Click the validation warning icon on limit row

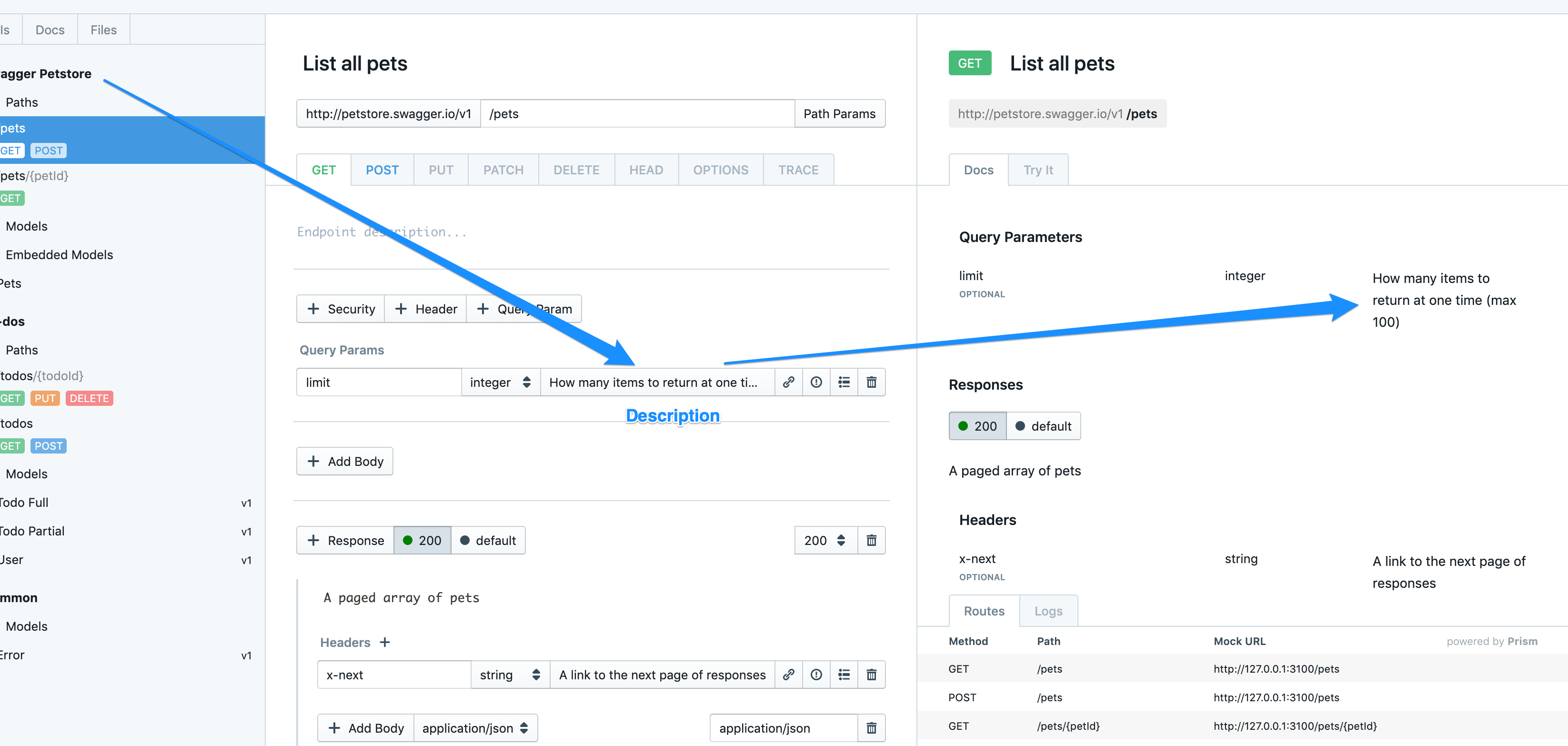(815, 382)
